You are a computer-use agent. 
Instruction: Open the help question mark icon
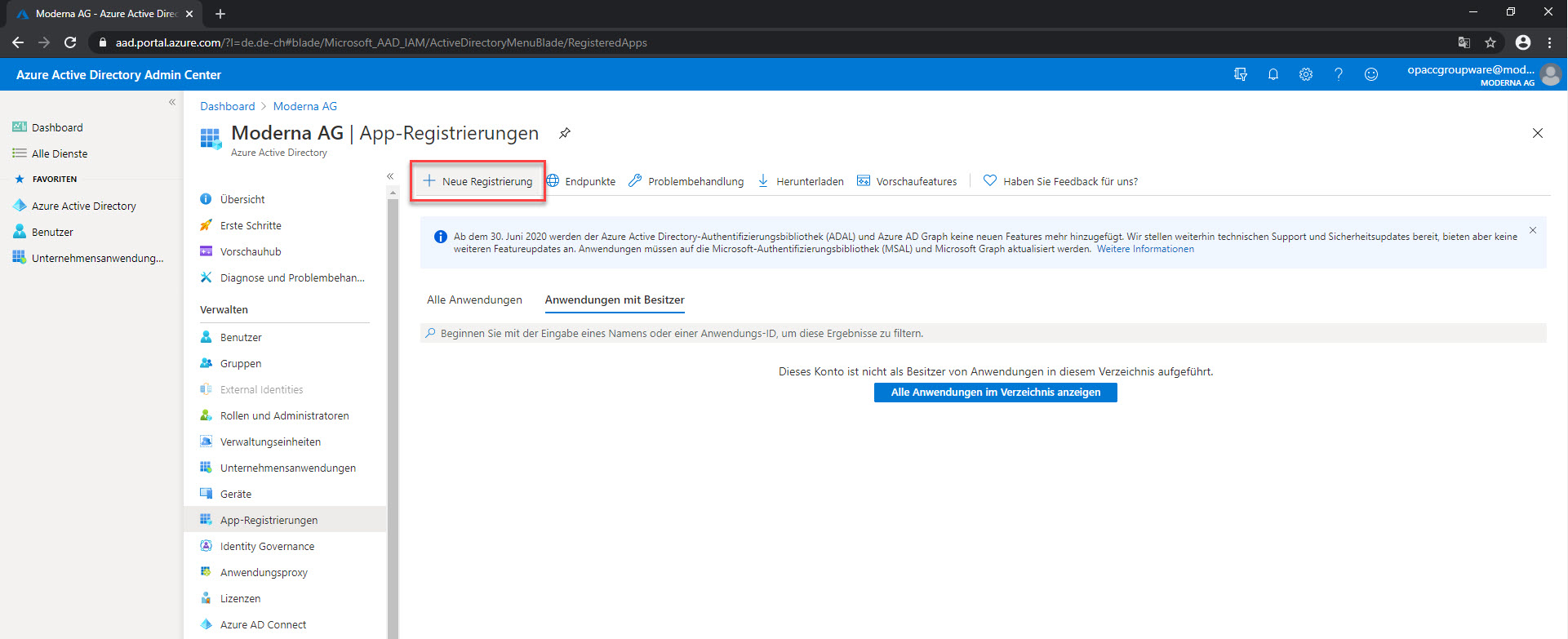pyautogui.click(x=1339, y=74)
